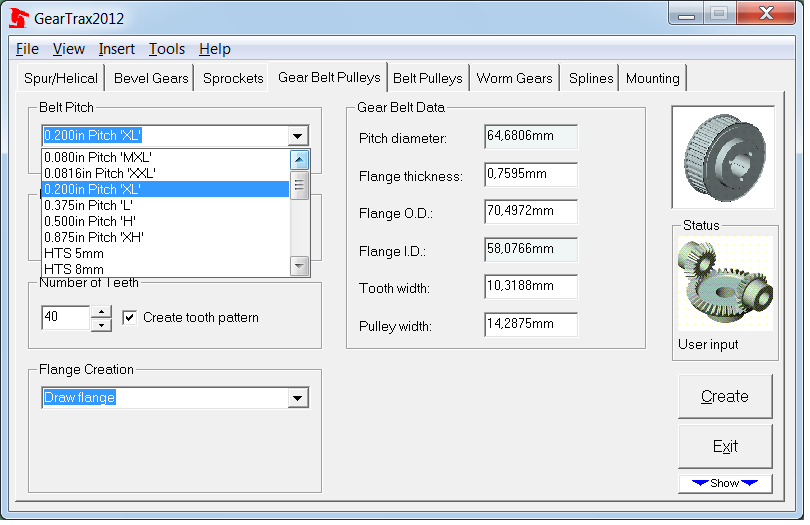Switch to the Worm Gears tab

[x=514, y=78]
